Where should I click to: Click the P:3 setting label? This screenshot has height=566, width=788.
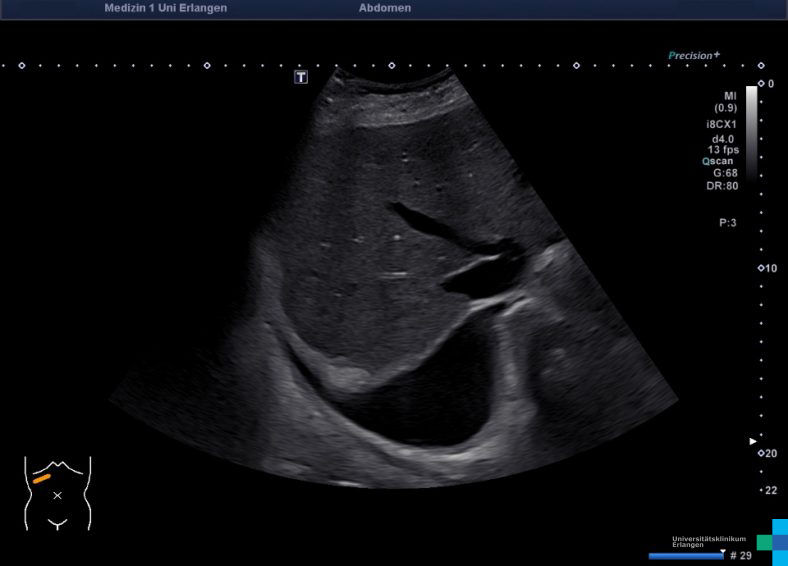(x=727, y=223)
